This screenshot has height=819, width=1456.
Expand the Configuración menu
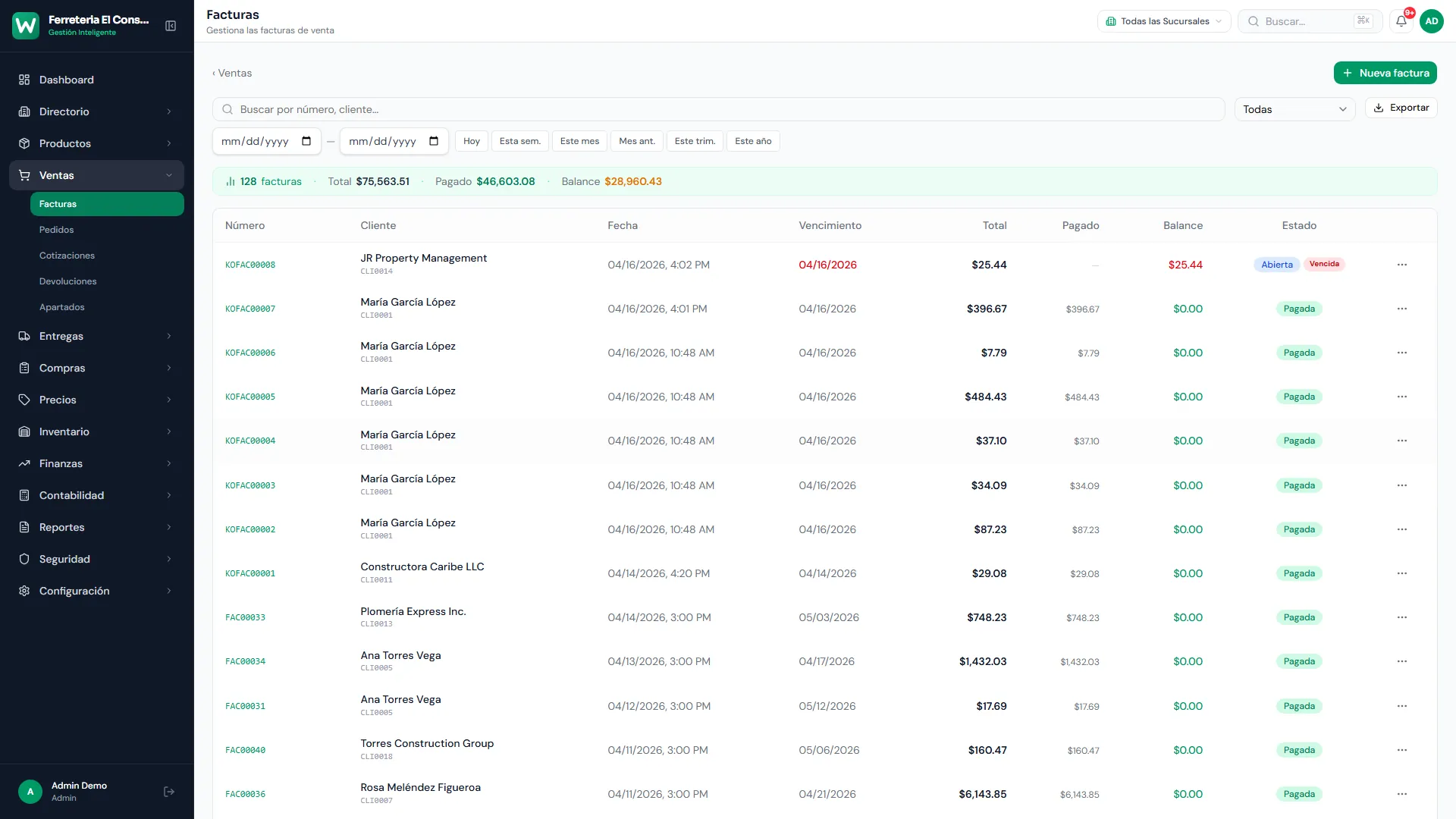[96, 591]
